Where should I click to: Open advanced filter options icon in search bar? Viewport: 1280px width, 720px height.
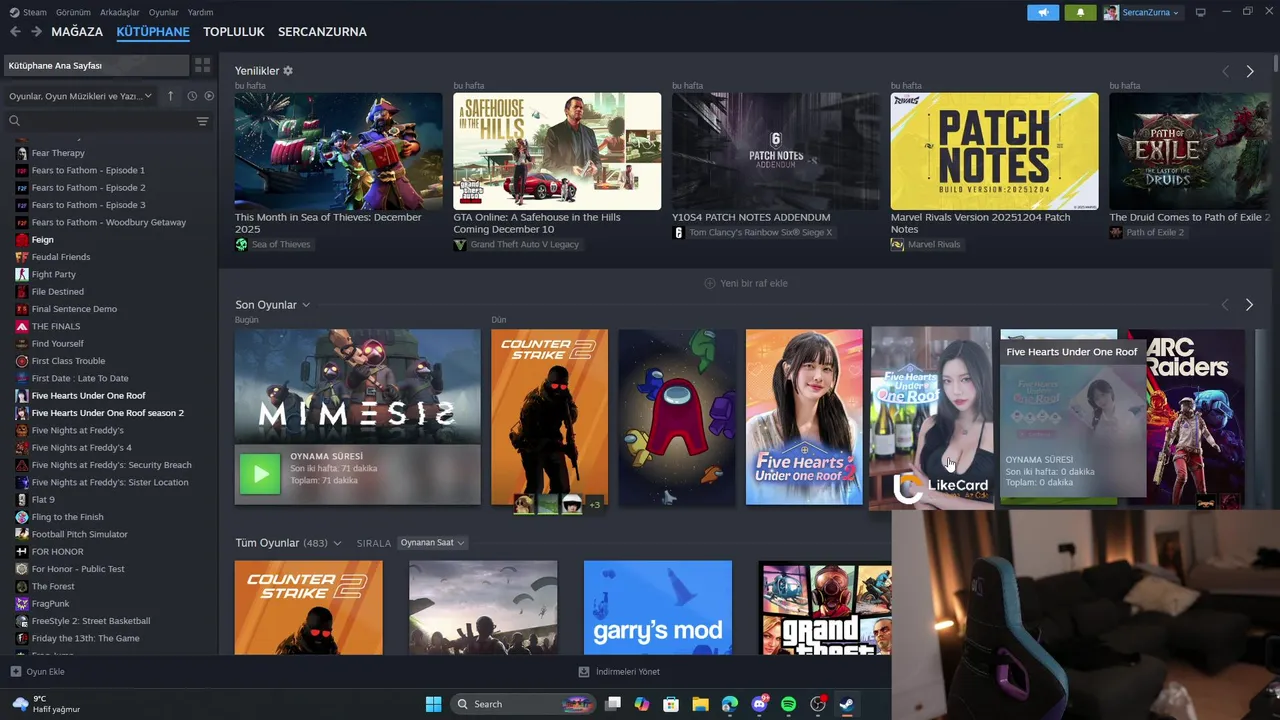click(x=202, y=121)
